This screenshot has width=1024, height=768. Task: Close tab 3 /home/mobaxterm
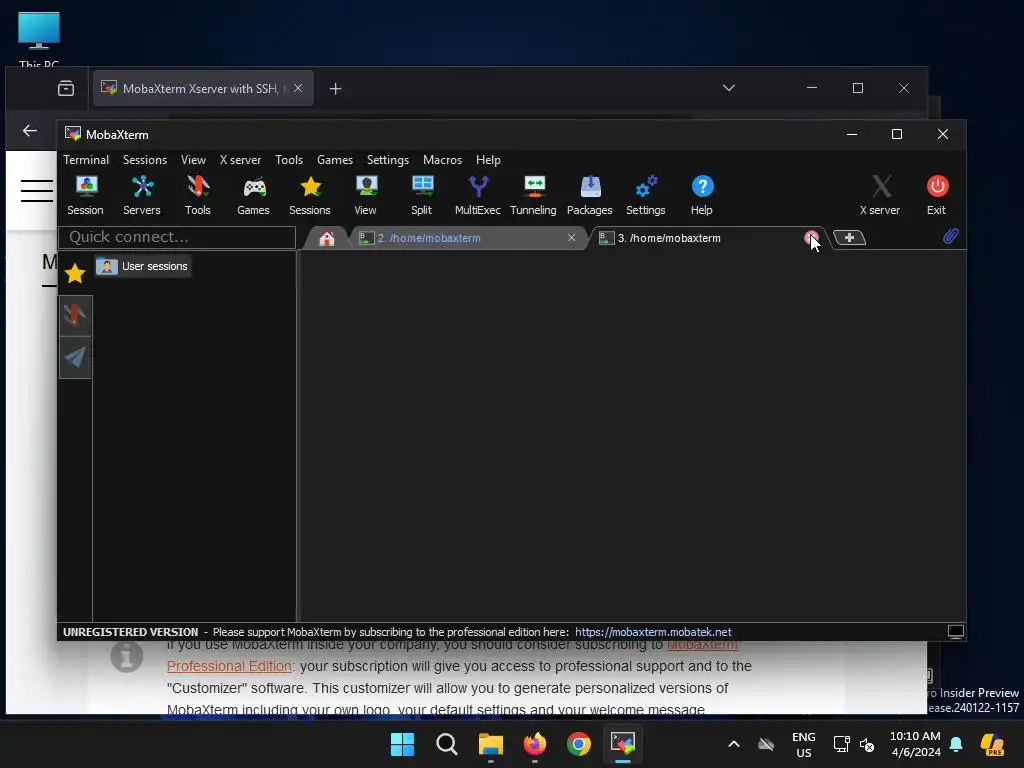[811, 238]
